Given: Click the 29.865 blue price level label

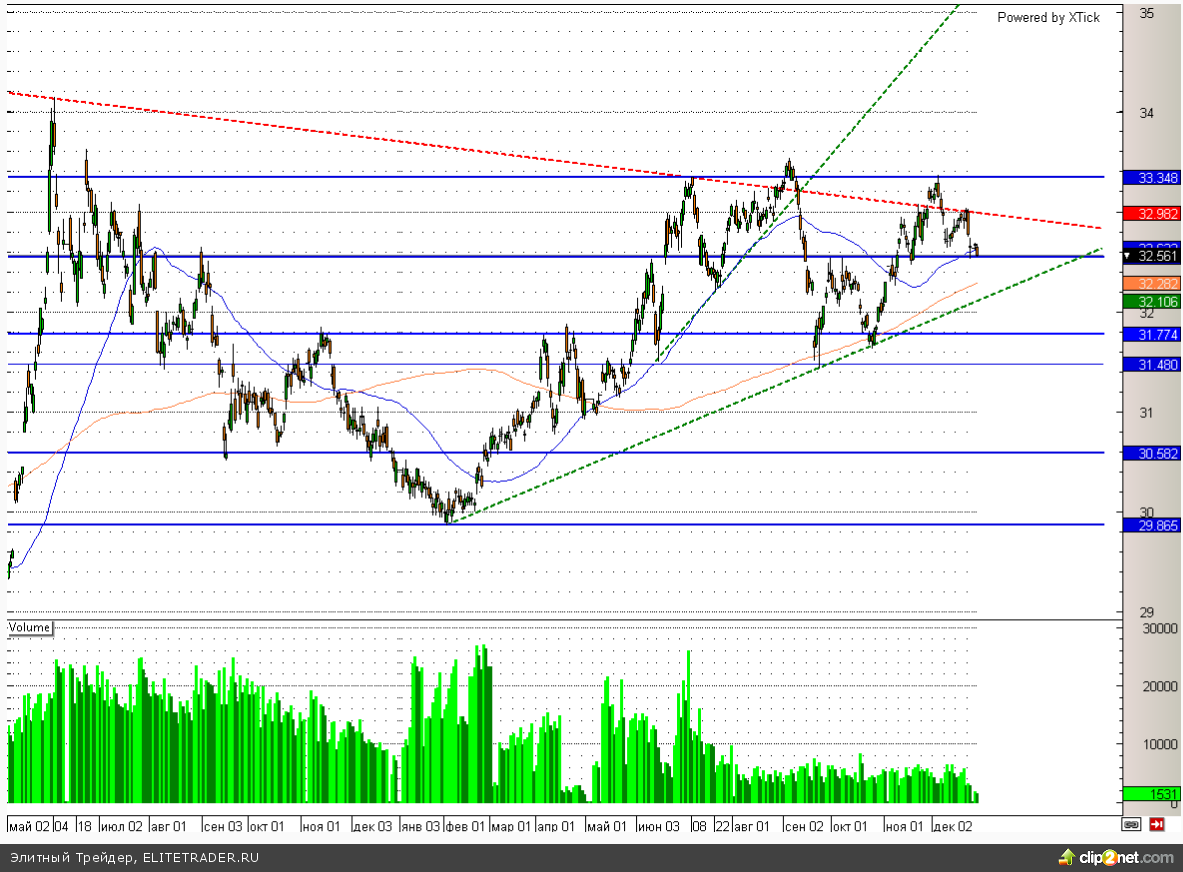Looking at the screenshot, I should tap(1151, 525).
